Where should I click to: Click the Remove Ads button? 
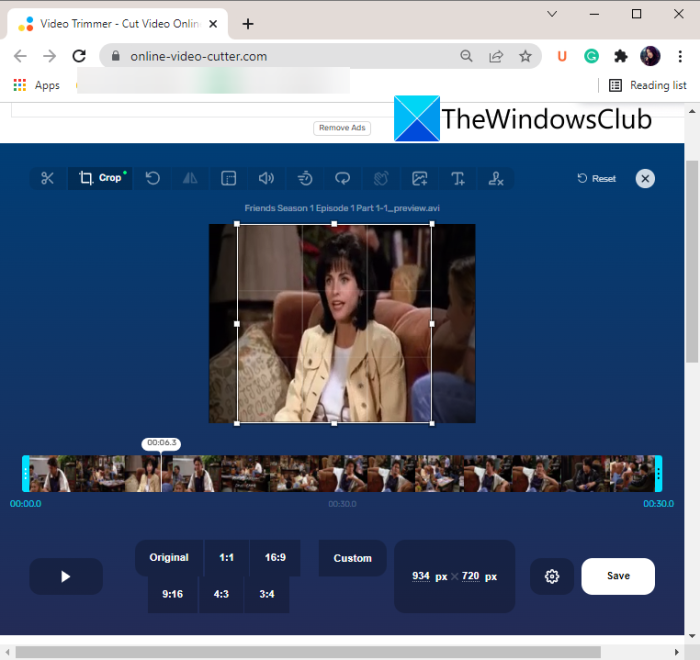(342, 128)
